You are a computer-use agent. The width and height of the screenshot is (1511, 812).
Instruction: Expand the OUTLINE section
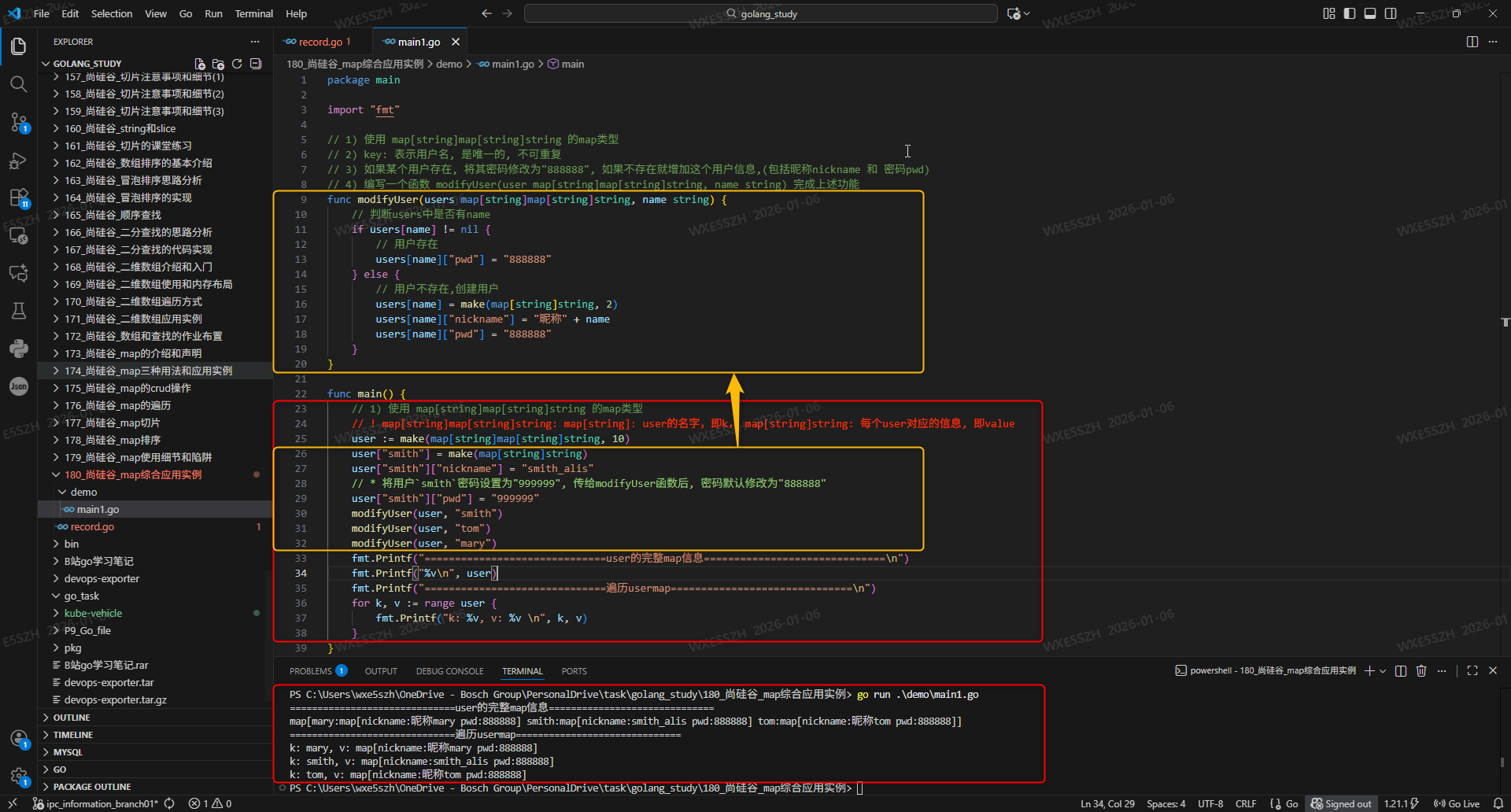(155, 718)
